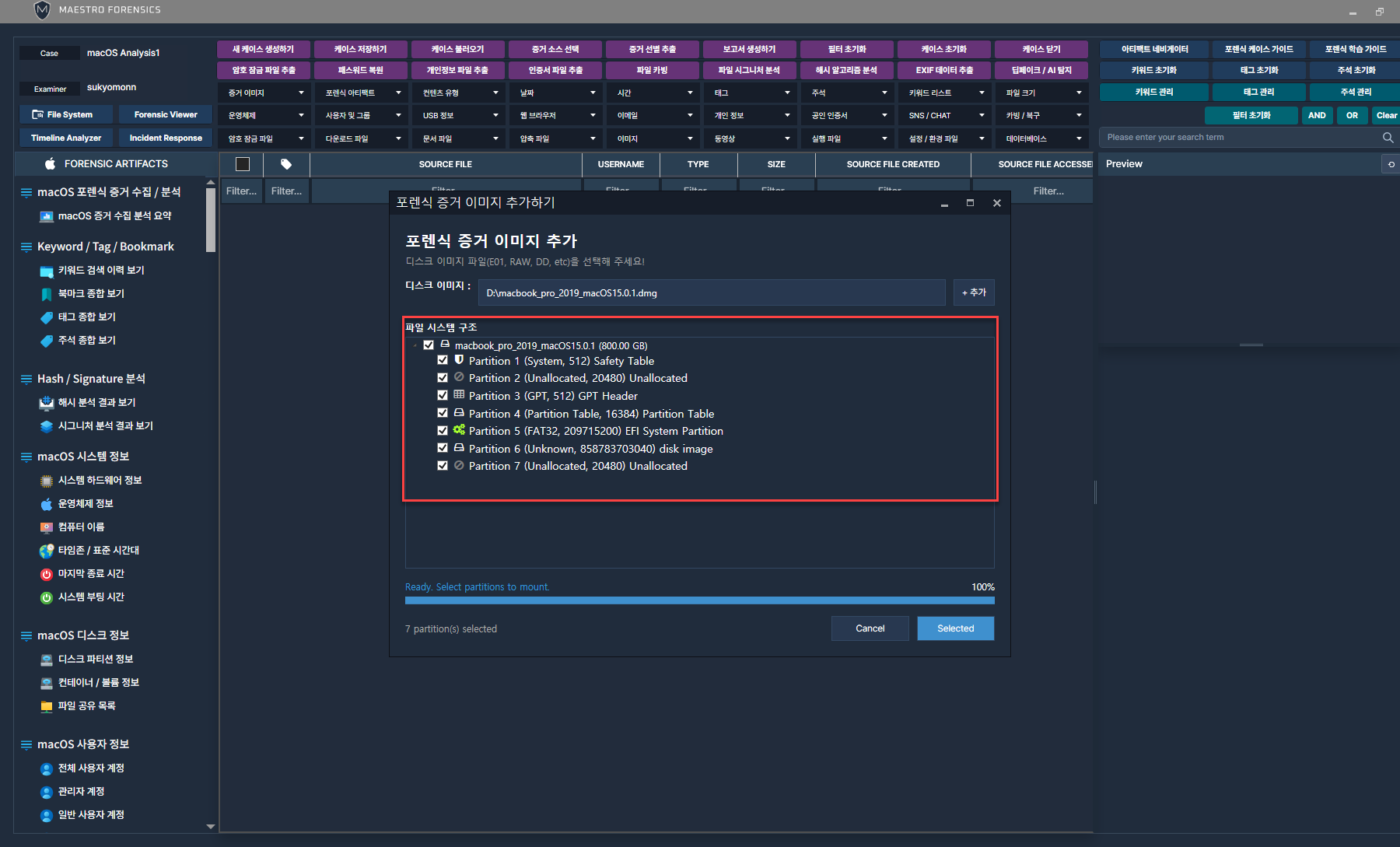Click the Preview panel refresh icon
This screenshot has height=847, width=1400.
1391,164
